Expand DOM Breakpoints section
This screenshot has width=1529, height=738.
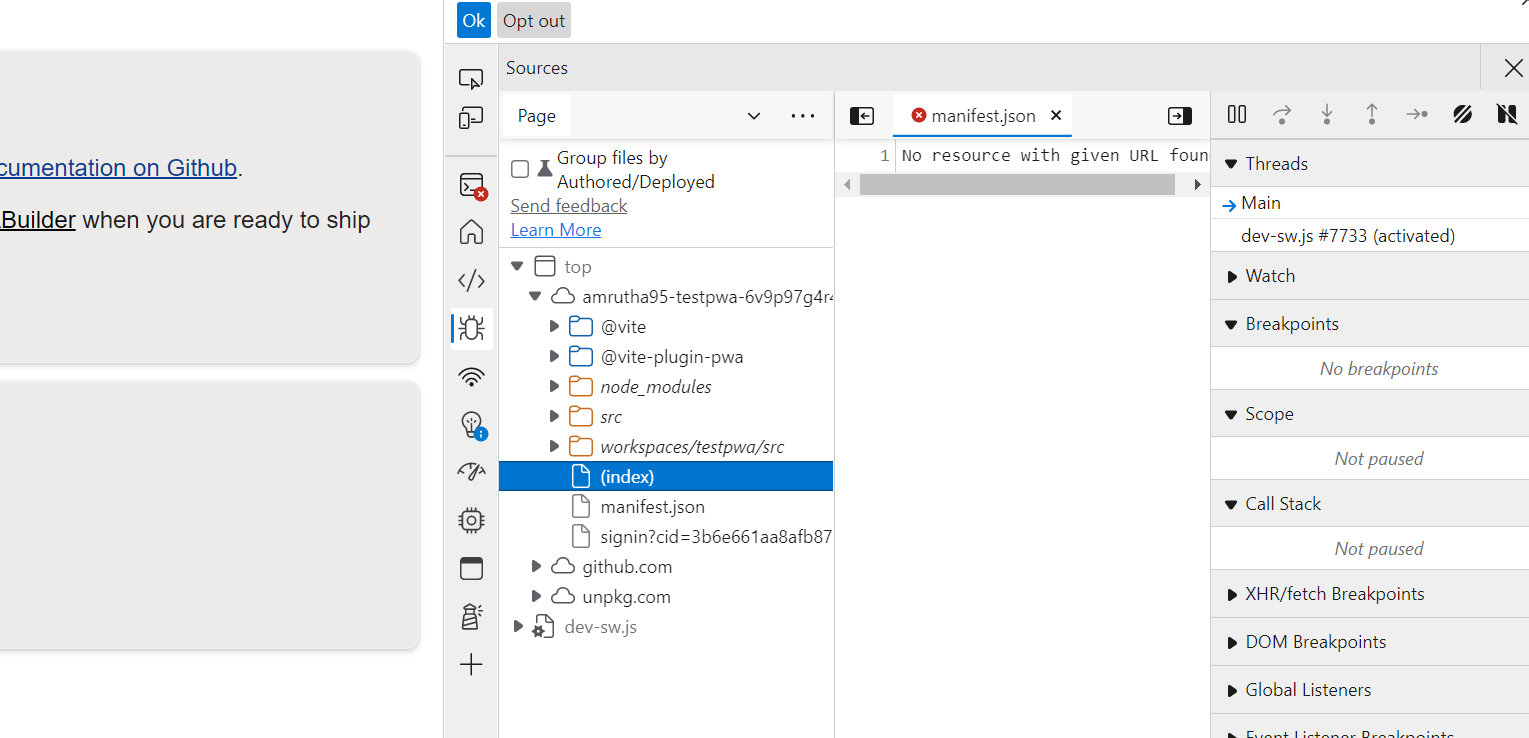(1370, 642)
